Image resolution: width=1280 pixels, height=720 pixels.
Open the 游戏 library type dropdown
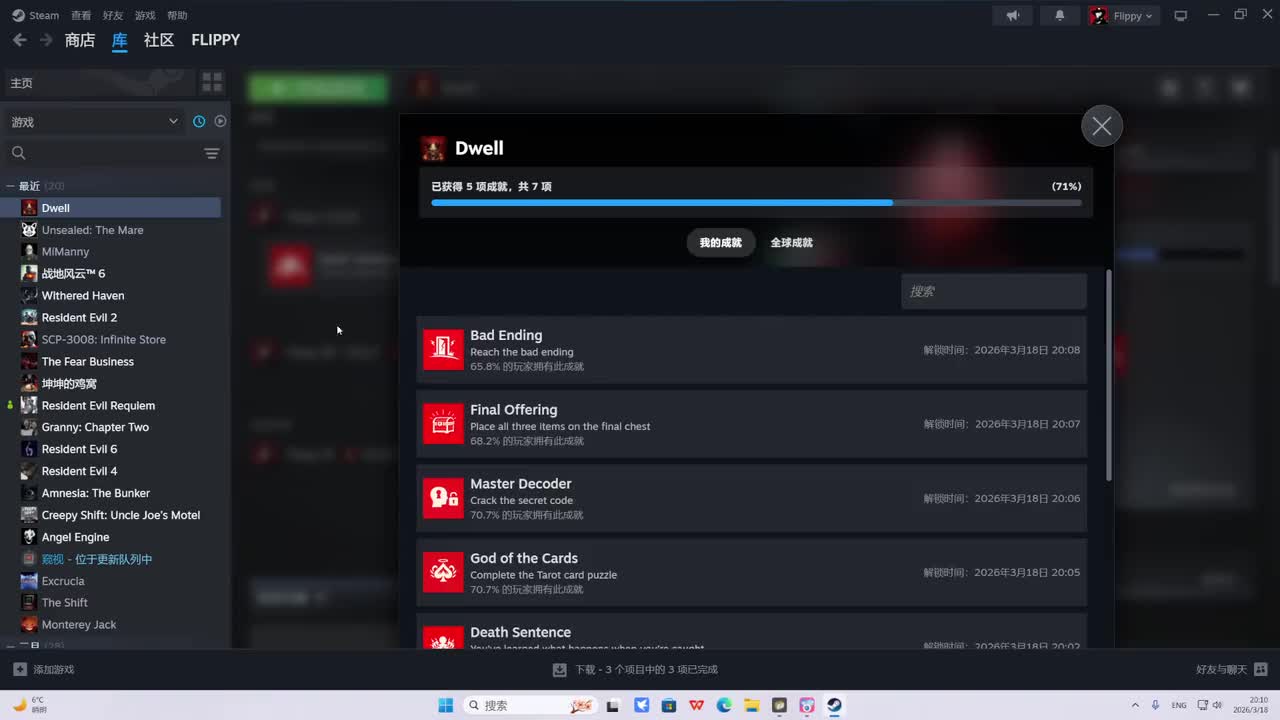click(94, 121)
